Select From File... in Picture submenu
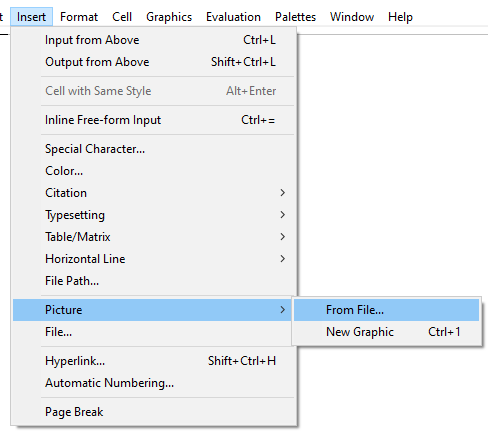The height and width of the screenshot is (431, 488). pyautogui.click(x=386, y=310)
